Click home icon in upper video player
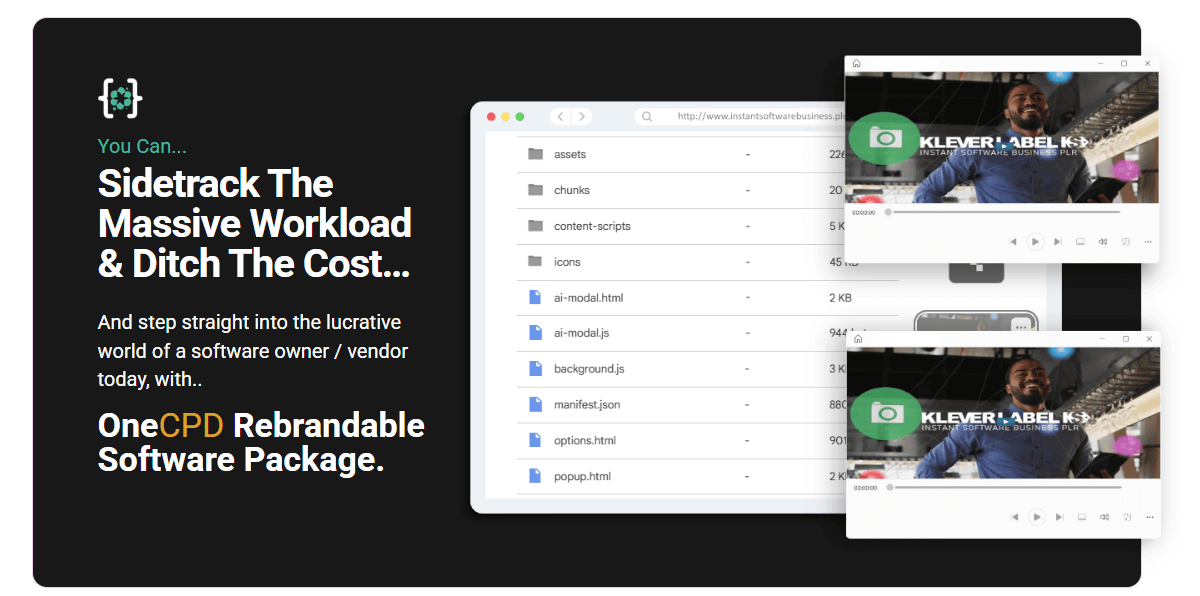 (857, 63)
